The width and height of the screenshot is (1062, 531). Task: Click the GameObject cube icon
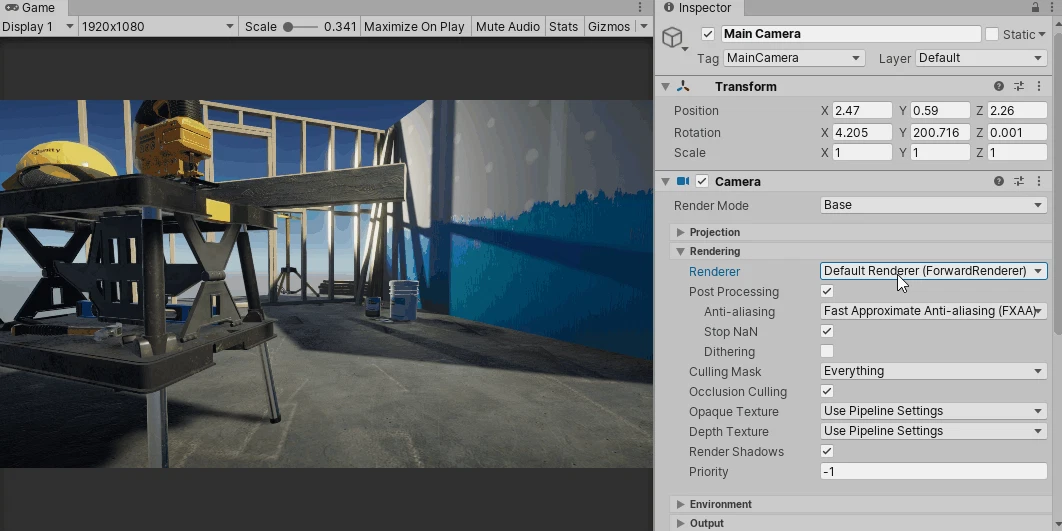pos(672,37)
